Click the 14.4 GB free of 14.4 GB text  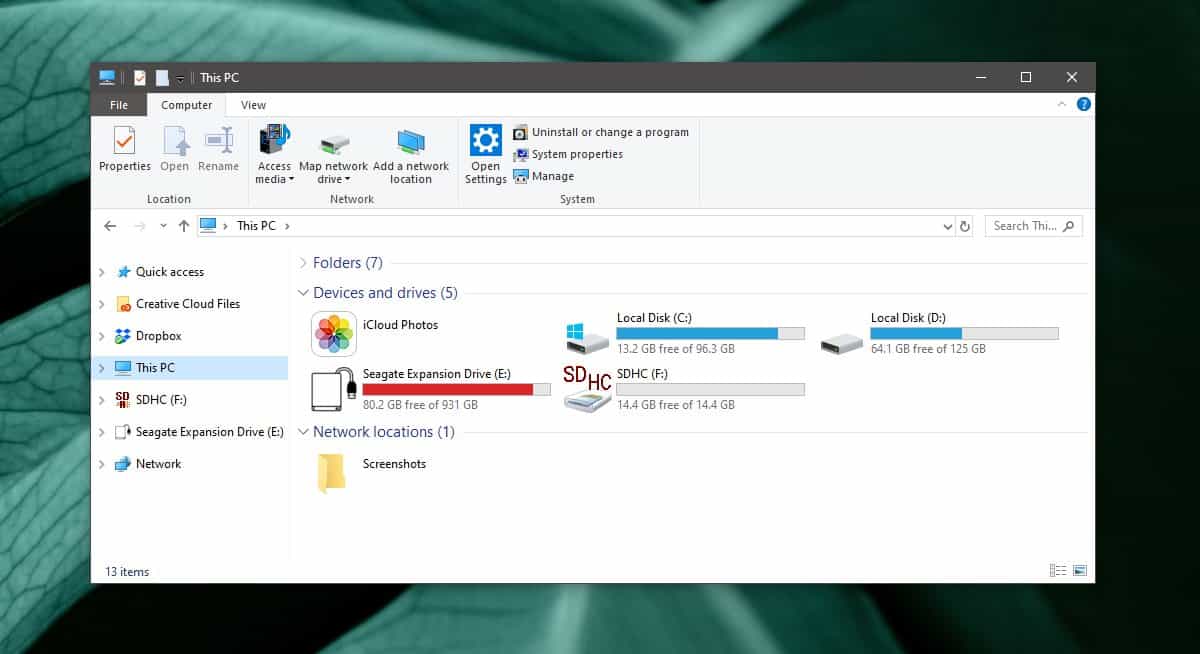(676, 405)
